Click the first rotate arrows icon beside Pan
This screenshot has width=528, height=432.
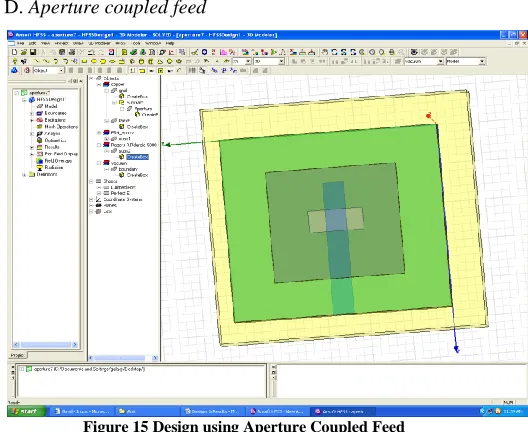[x=334, y=52]
